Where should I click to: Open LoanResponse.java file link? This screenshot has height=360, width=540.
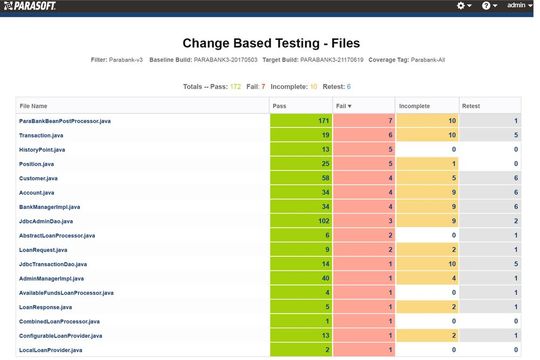click(x=45, y=307)
